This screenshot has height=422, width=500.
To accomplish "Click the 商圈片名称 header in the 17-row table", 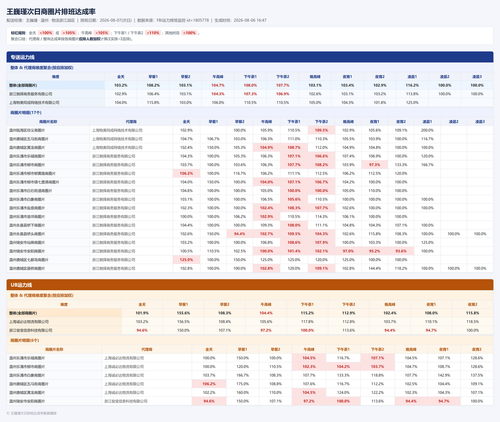I will tap(48, 122).
